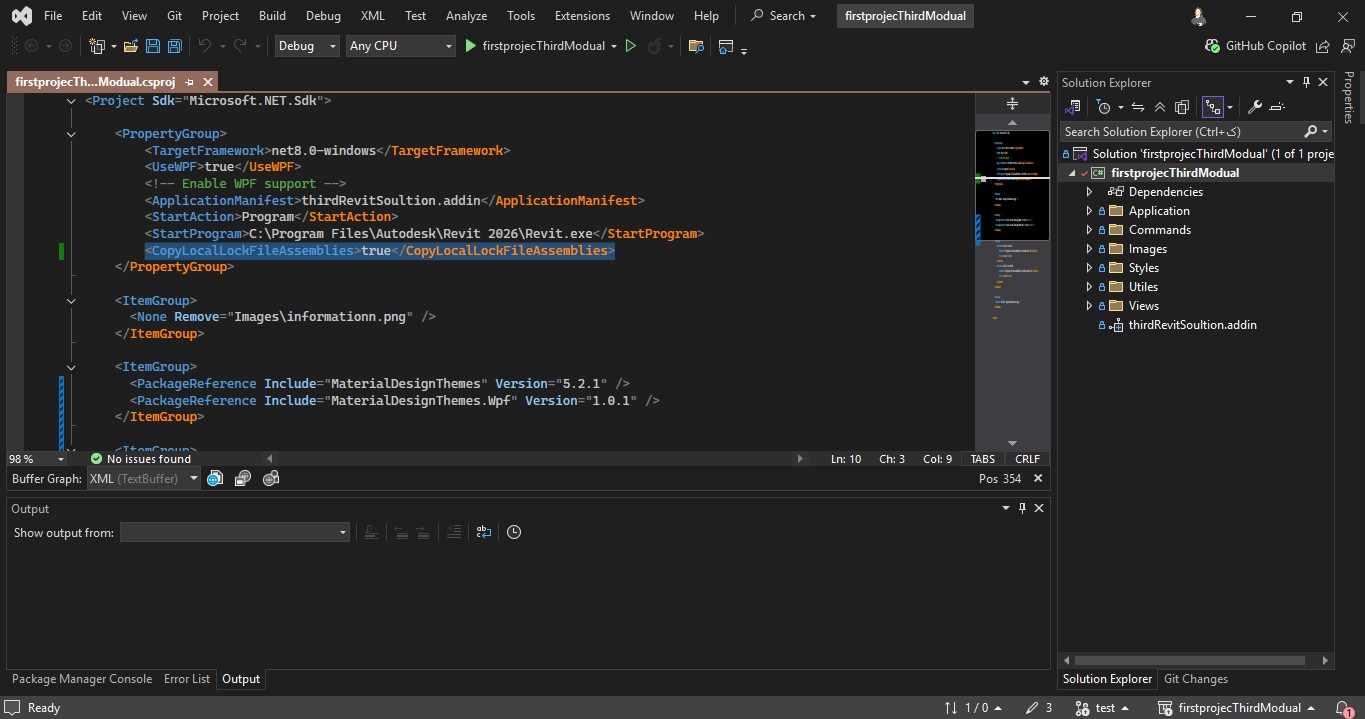The height and width of the screenshot is (719, 1365).
Task: Open the Debug configuration dropdown
Action: [306, 46]
